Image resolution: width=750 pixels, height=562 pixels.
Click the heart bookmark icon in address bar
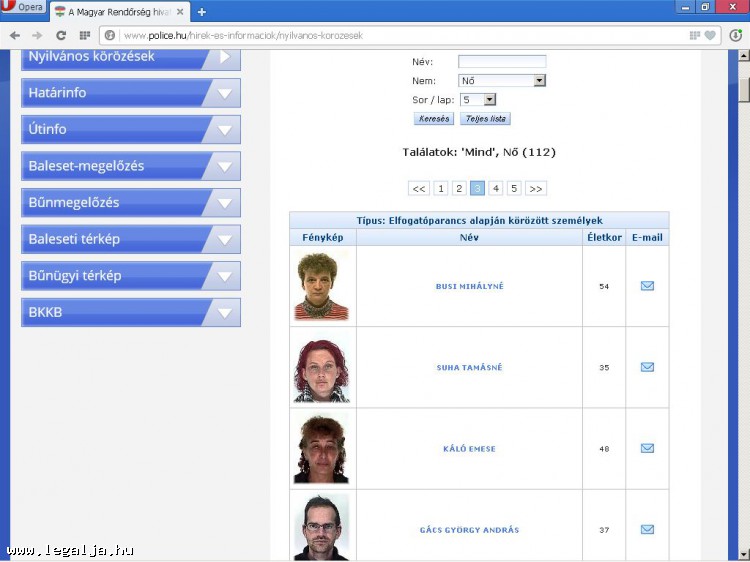pyautogui.click(x=710, y=35)
